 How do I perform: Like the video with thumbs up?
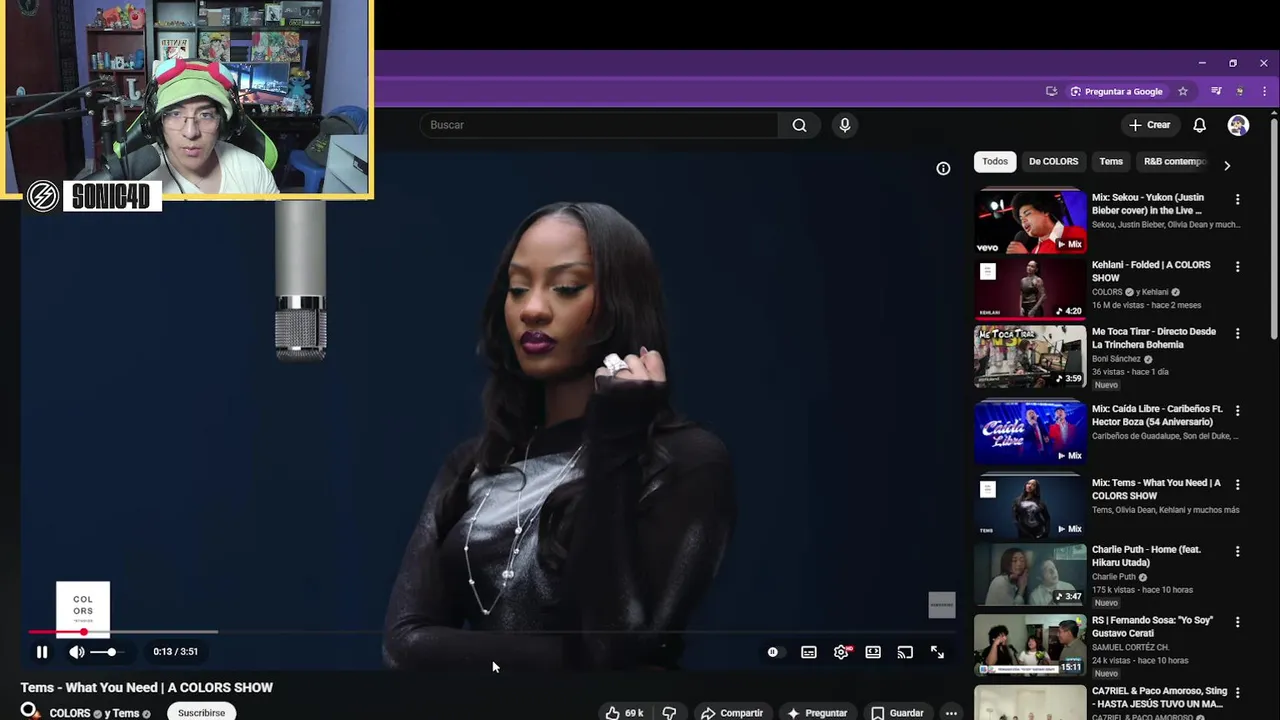tap(624, 713)
